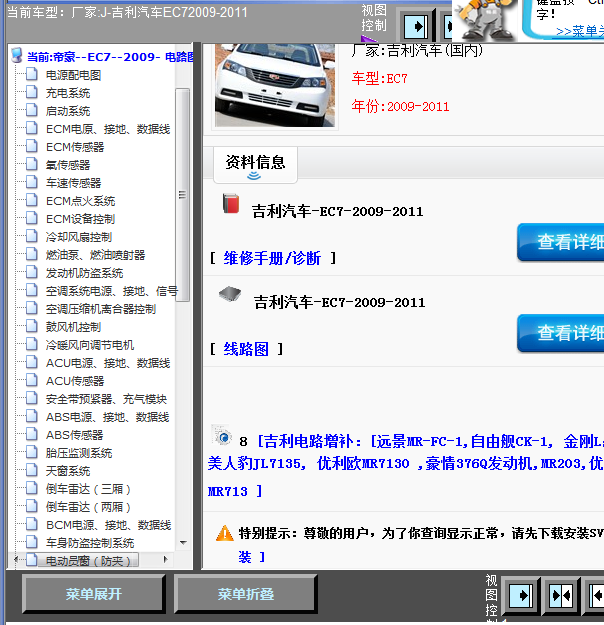Open 充电系统 tree entry

click(68, 93)
